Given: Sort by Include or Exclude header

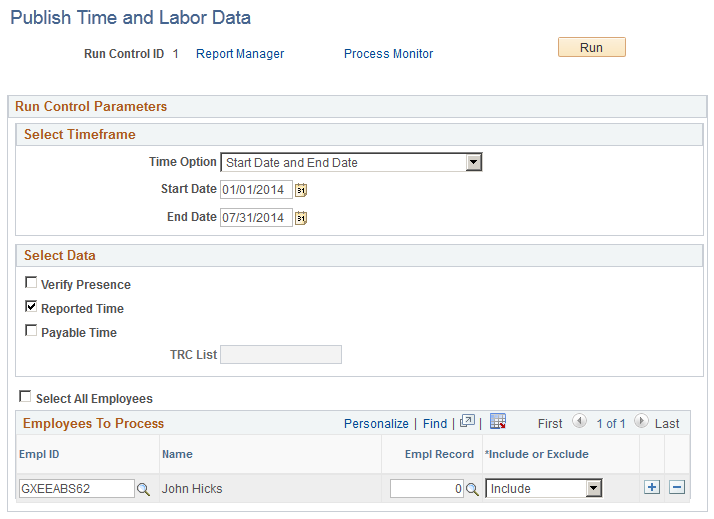Looking at the screenshot, I should click(537, 454).
